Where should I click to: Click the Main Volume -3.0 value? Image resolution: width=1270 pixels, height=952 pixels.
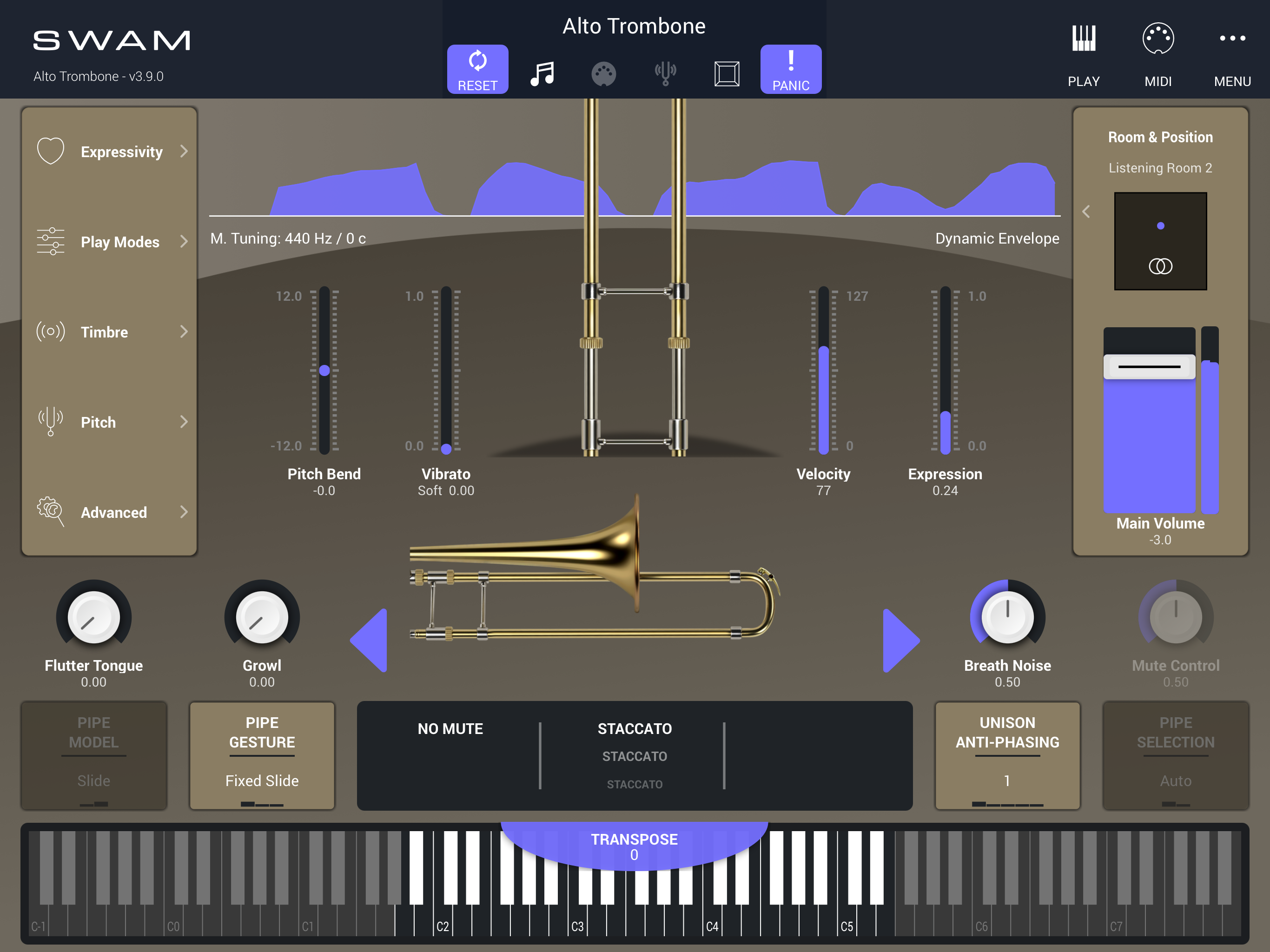click(x=1160, y=540)
